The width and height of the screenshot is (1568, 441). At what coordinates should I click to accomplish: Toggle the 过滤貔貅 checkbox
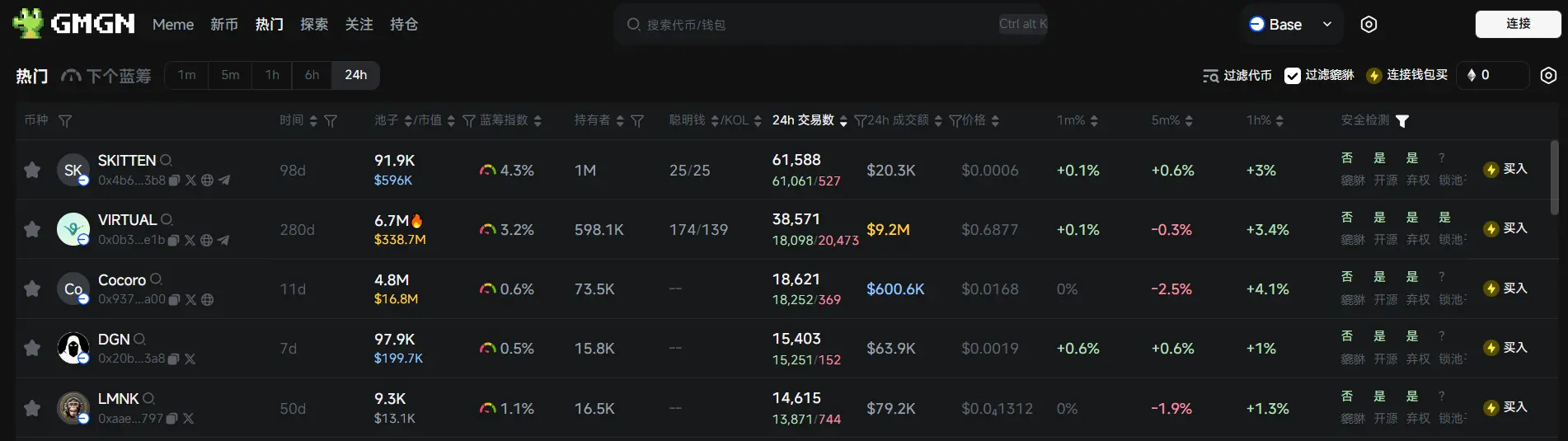pyautogui.click(x=1293, y=75)
